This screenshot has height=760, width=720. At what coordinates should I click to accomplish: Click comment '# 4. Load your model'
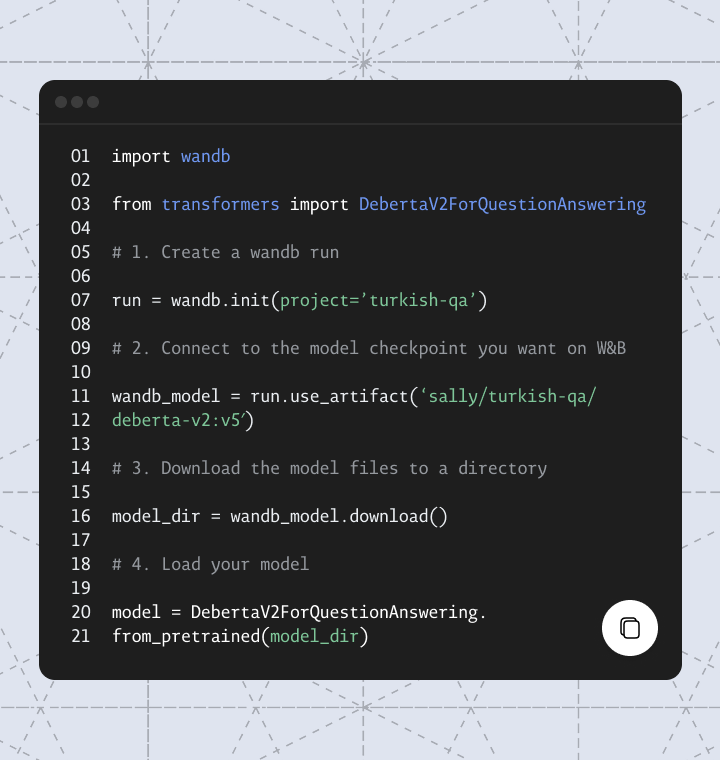210,564
